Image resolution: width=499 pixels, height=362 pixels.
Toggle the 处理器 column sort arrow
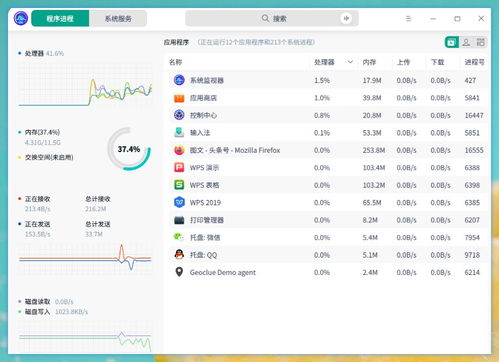click(350, 62)
